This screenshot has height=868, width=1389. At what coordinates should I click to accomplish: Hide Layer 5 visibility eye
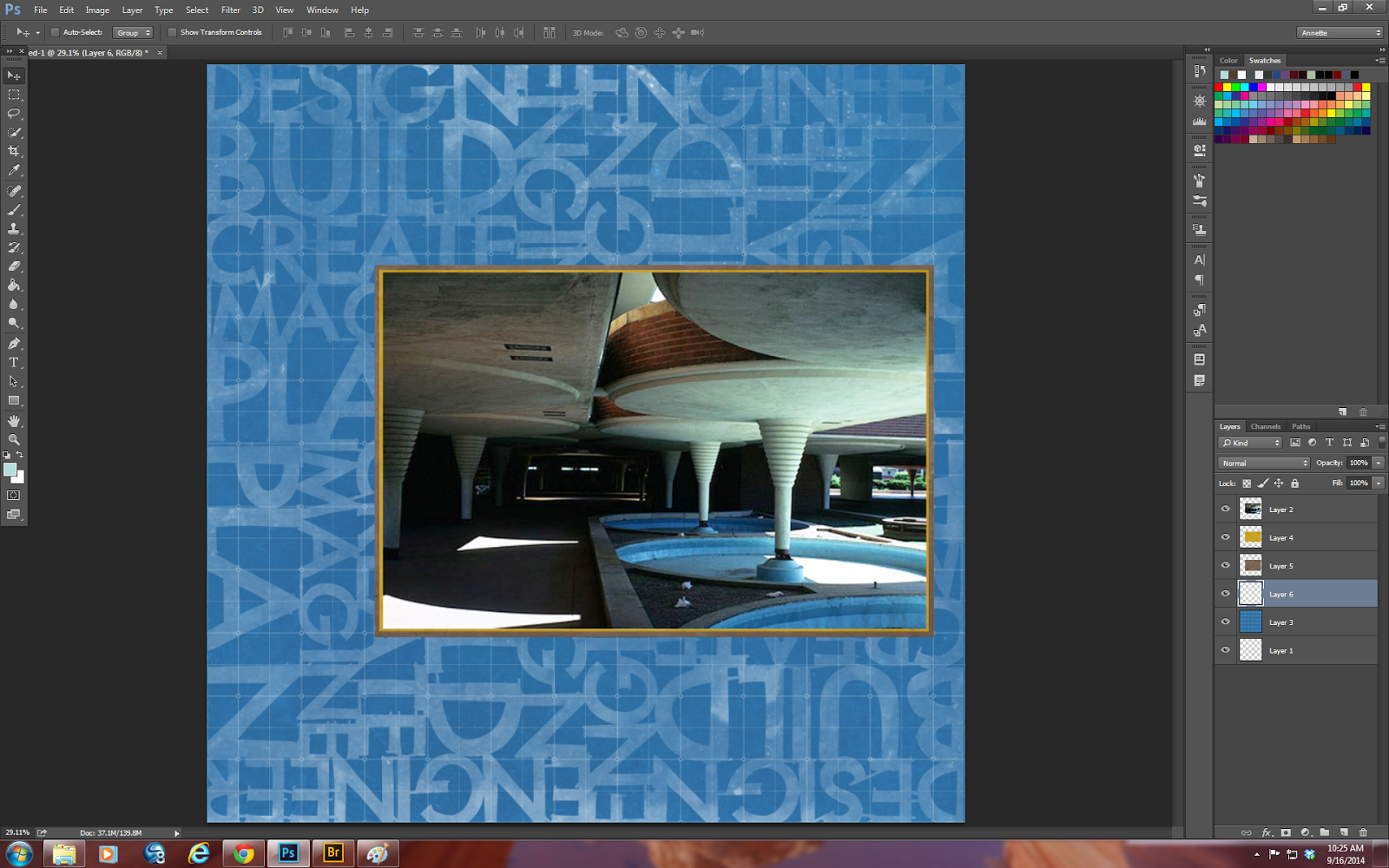click(1226, 566)
